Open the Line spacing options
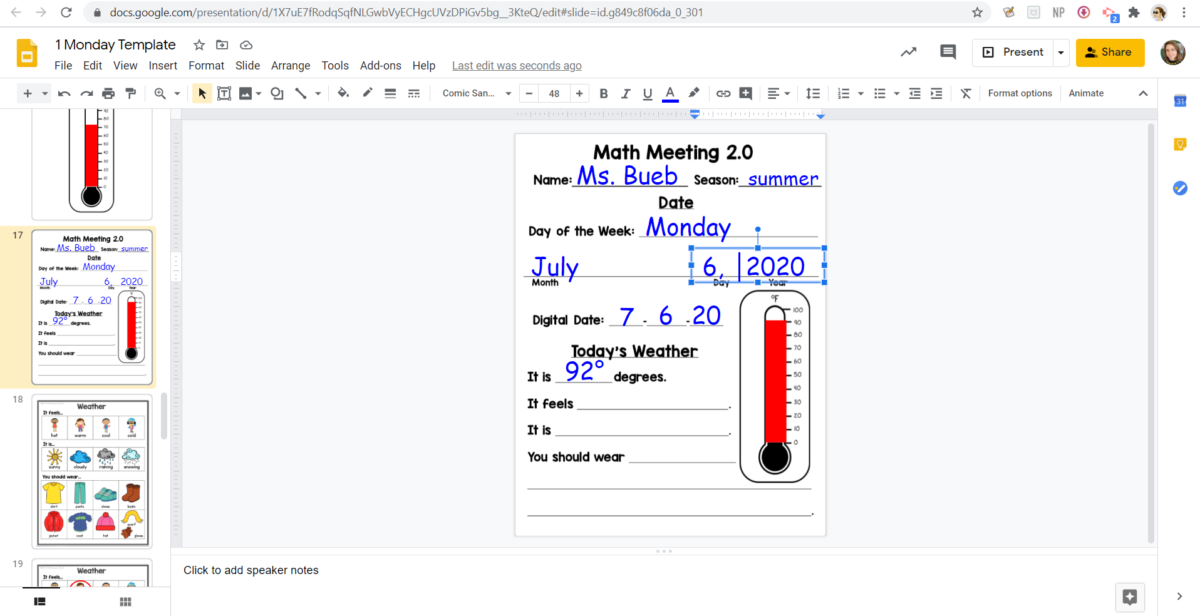This screenshot has width=1200, height=616. (x=813, y=93)
